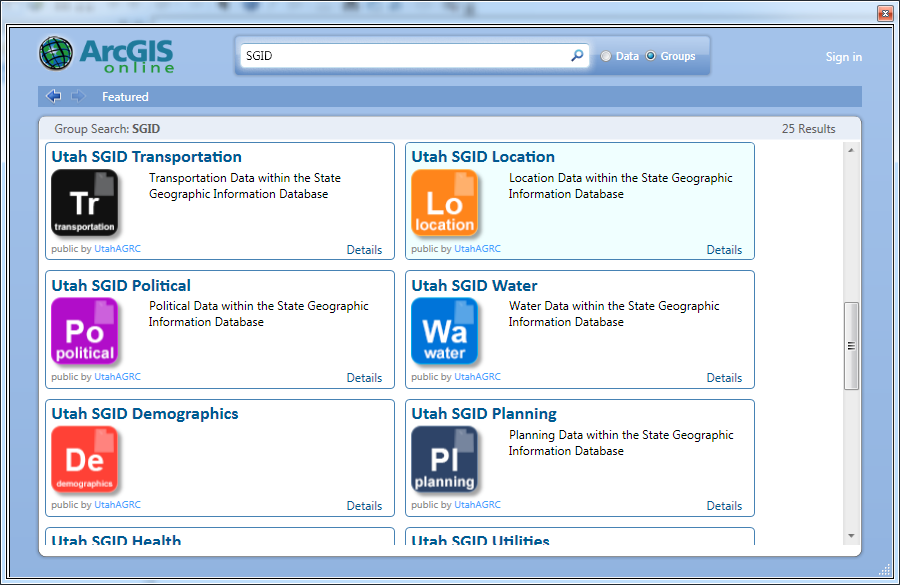Open the red Demographics De icon

[x=84, y=459]
